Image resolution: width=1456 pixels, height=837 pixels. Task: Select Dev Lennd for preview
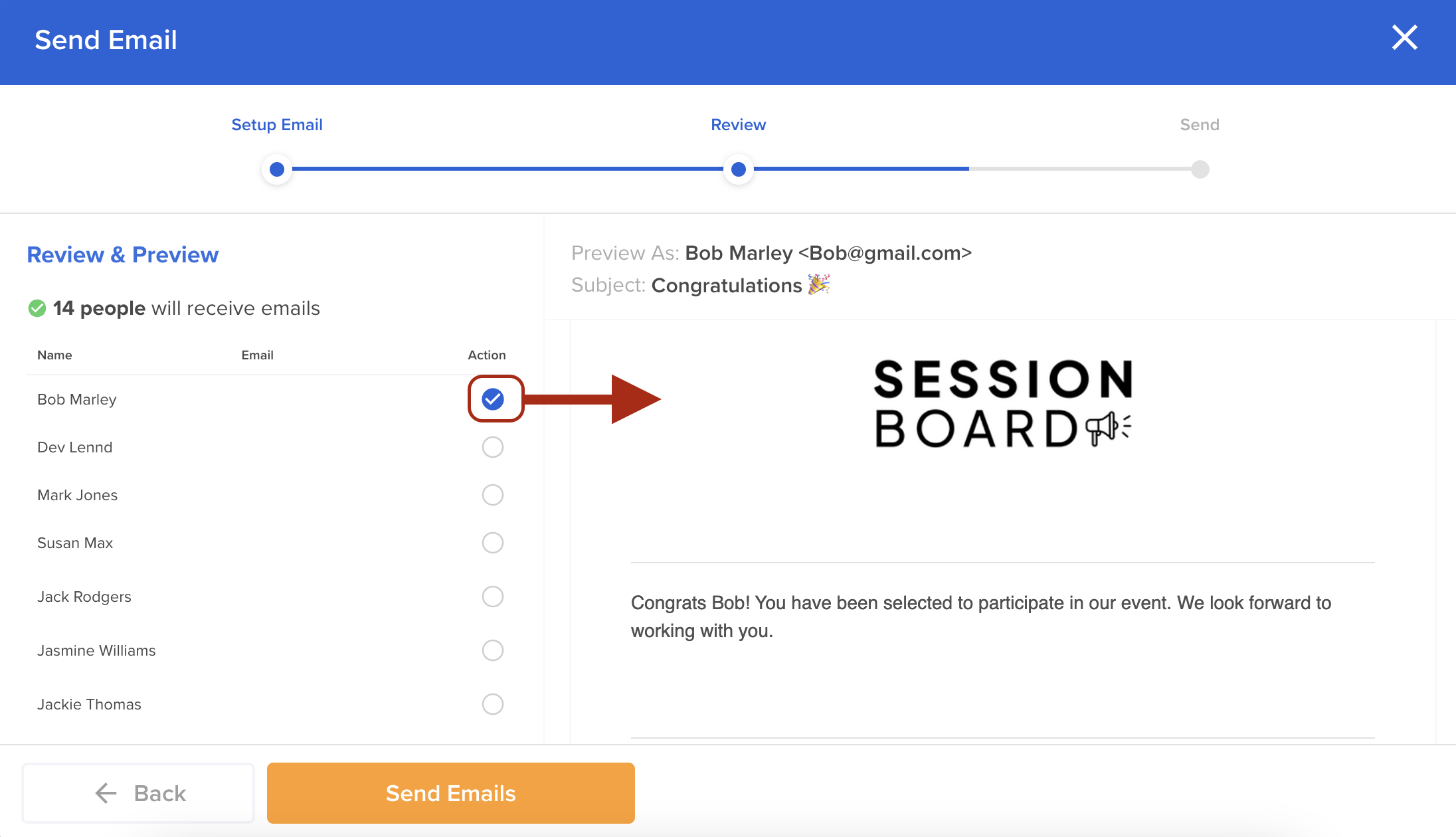click(493, 447)
